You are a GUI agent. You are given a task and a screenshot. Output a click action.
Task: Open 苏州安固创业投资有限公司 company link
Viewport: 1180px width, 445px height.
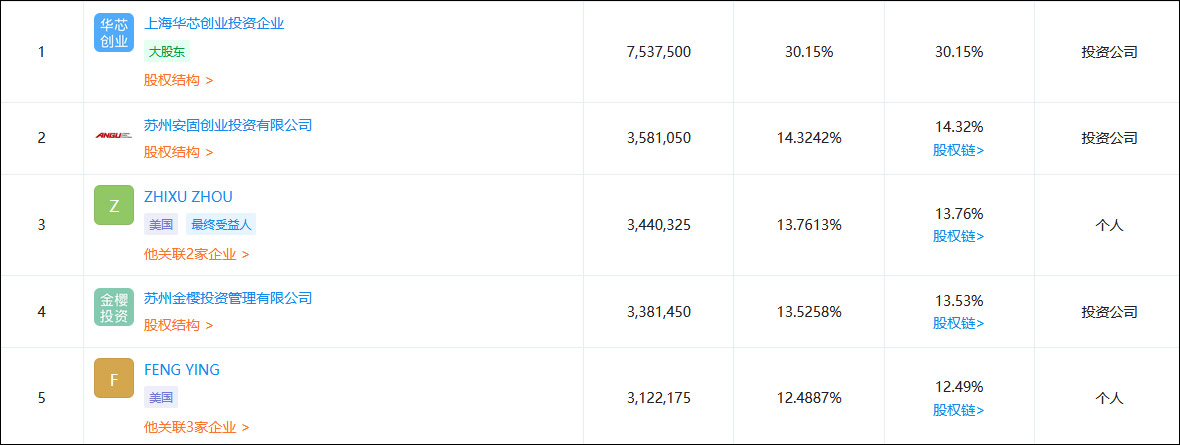click(x=228, y=125)
